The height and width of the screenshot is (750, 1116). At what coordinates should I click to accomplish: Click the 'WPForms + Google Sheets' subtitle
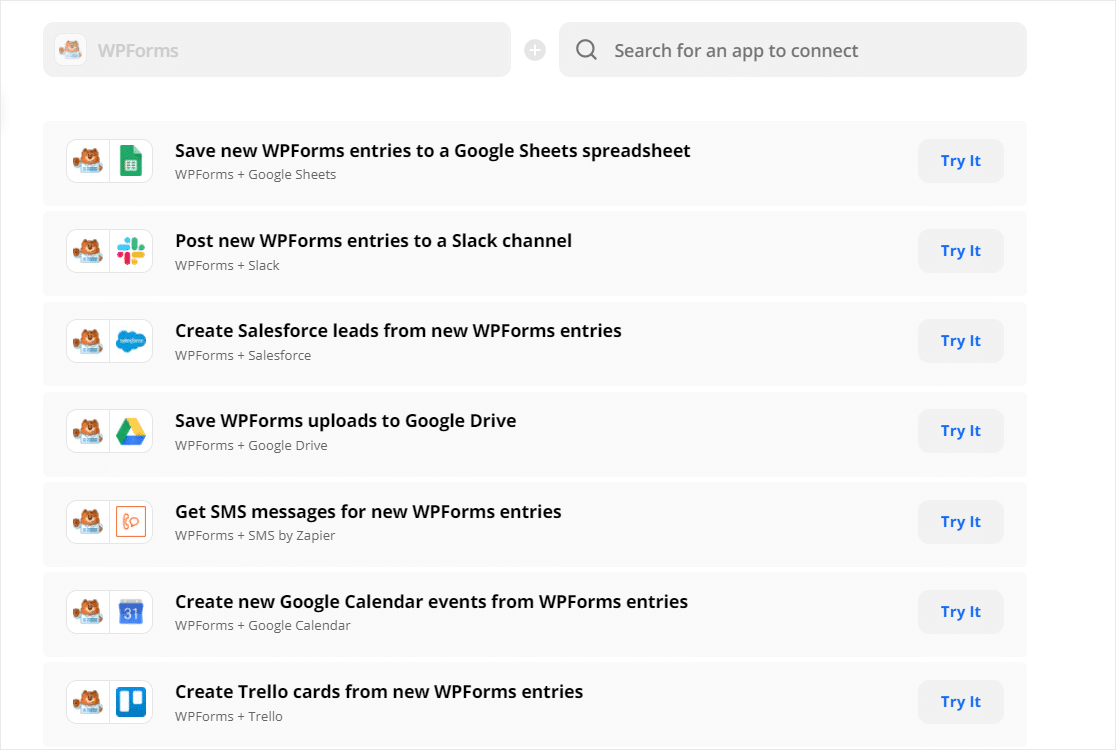click(x=256, y=175)
